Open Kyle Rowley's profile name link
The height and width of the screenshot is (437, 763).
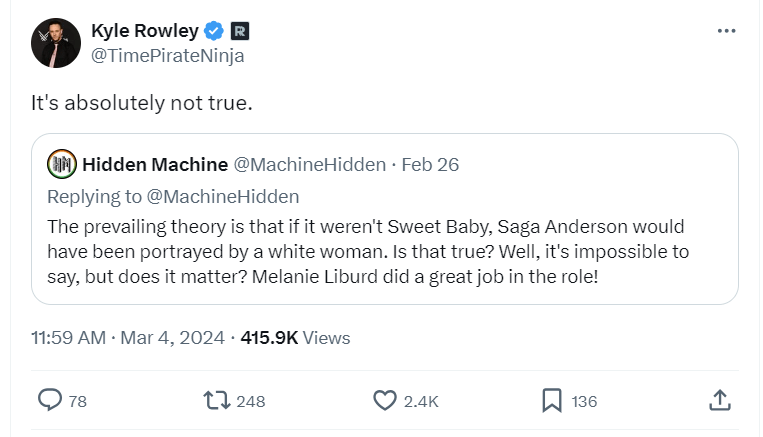click(x=144, y=31)
